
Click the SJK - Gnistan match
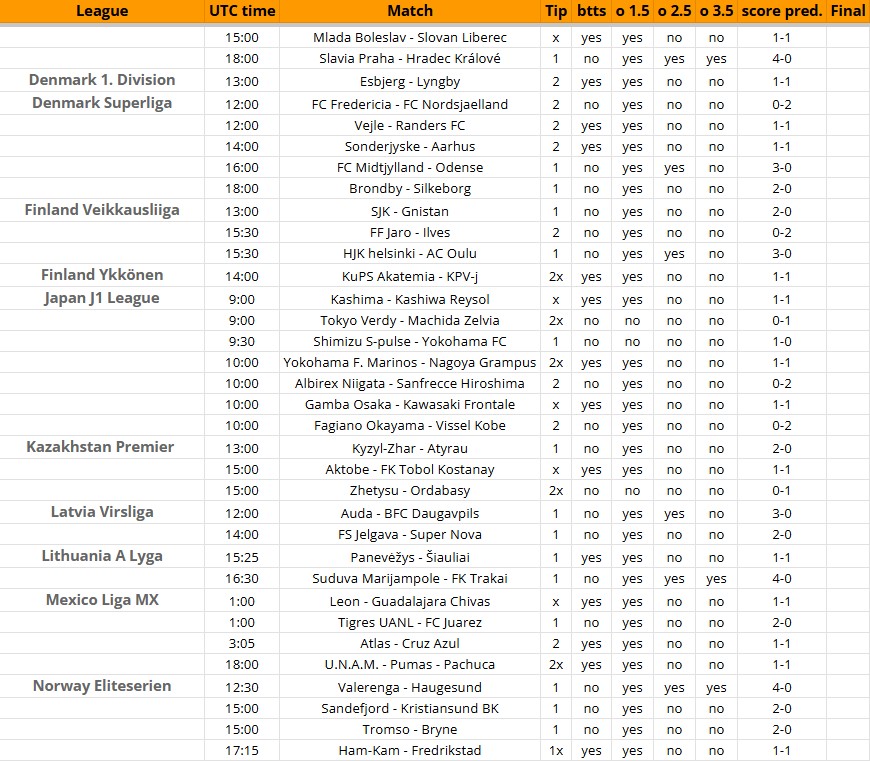pos(410,212)
